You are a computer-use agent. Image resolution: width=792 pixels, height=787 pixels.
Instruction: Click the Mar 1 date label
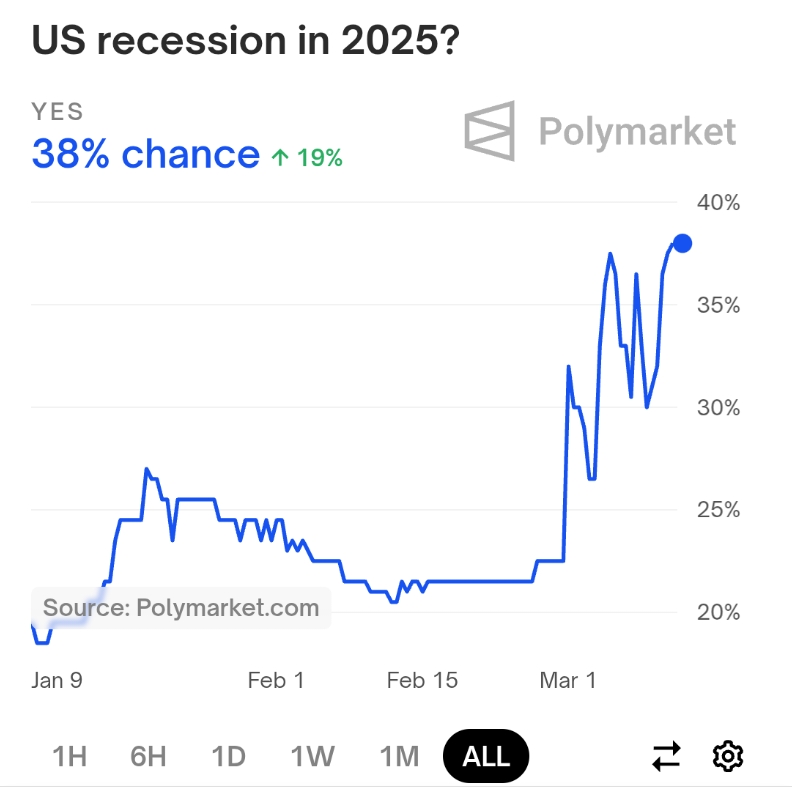(567, 680)
